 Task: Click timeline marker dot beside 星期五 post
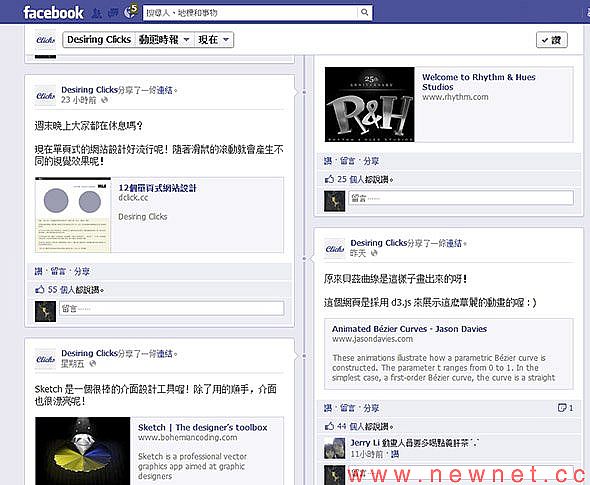click(x=304, y=356)
